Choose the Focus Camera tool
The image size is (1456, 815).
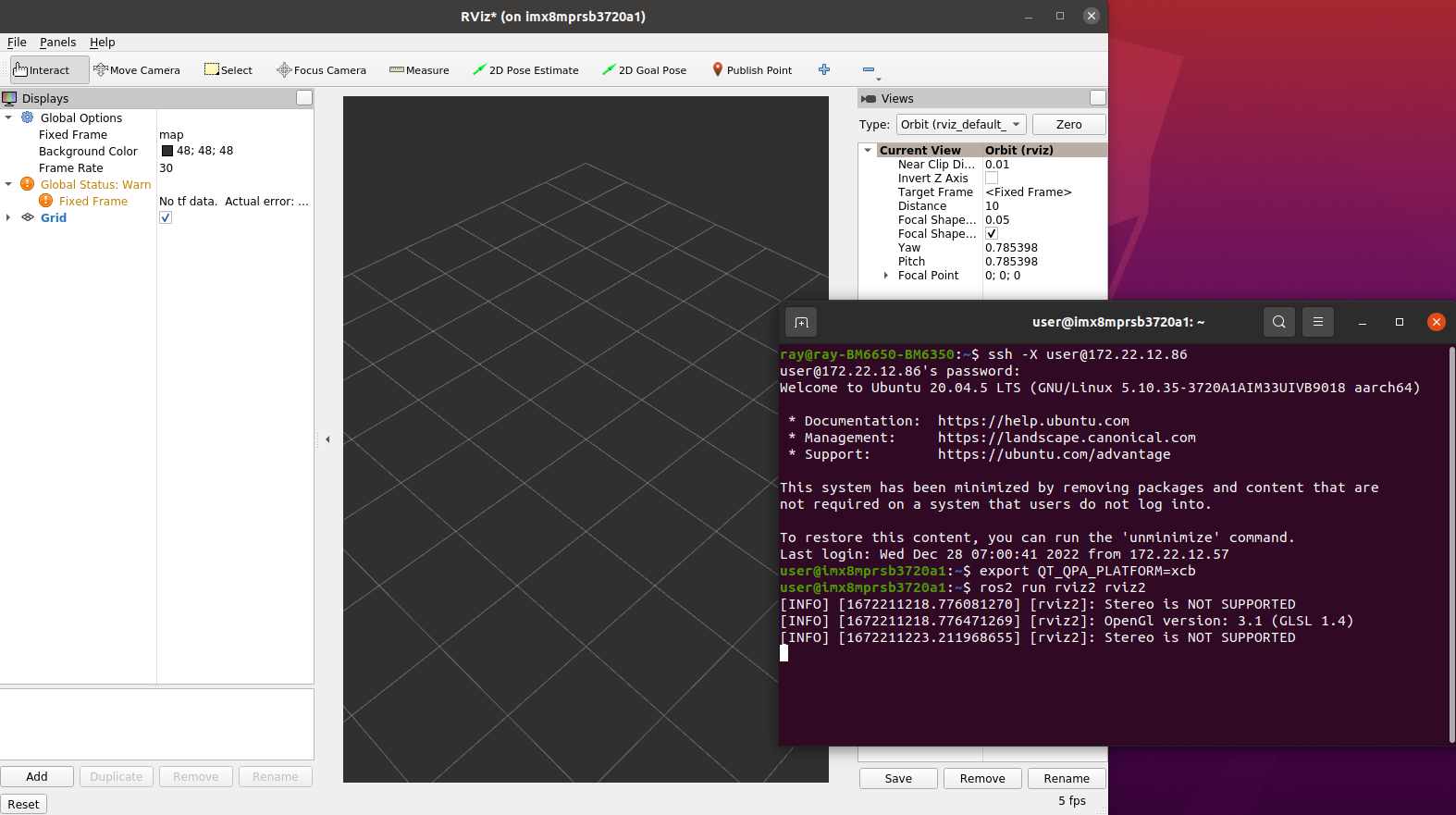tap(321, 70)
